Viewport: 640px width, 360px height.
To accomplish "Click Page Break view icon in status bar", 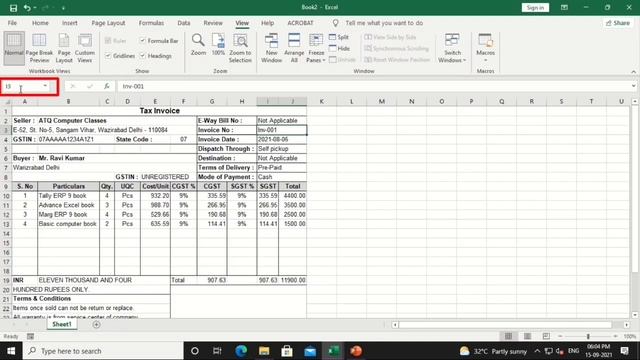I will tap(546, 336).
